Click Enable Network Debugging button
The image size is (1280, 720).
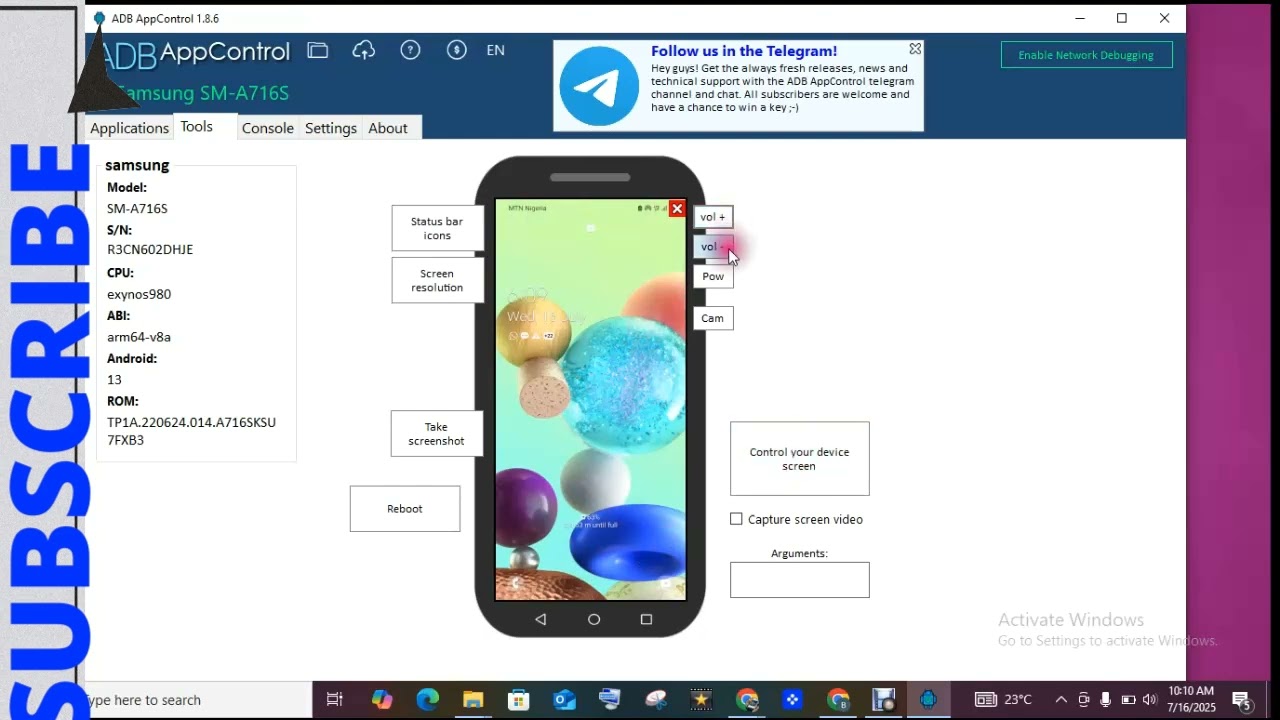click(1086, 55)
